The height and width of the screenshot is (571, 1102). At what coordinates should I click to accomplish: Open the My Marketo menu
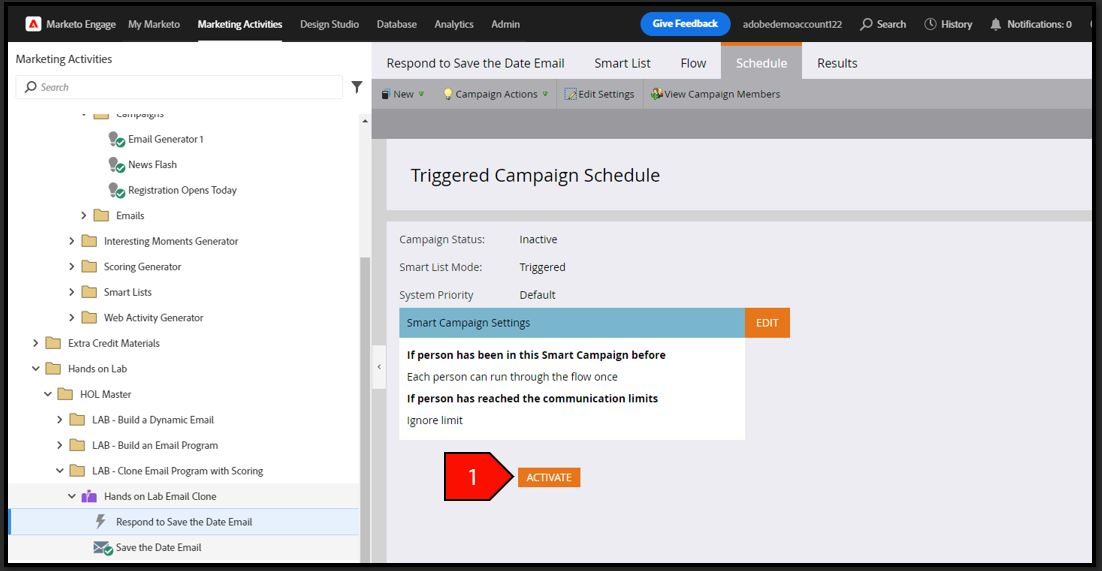[154, 24]
